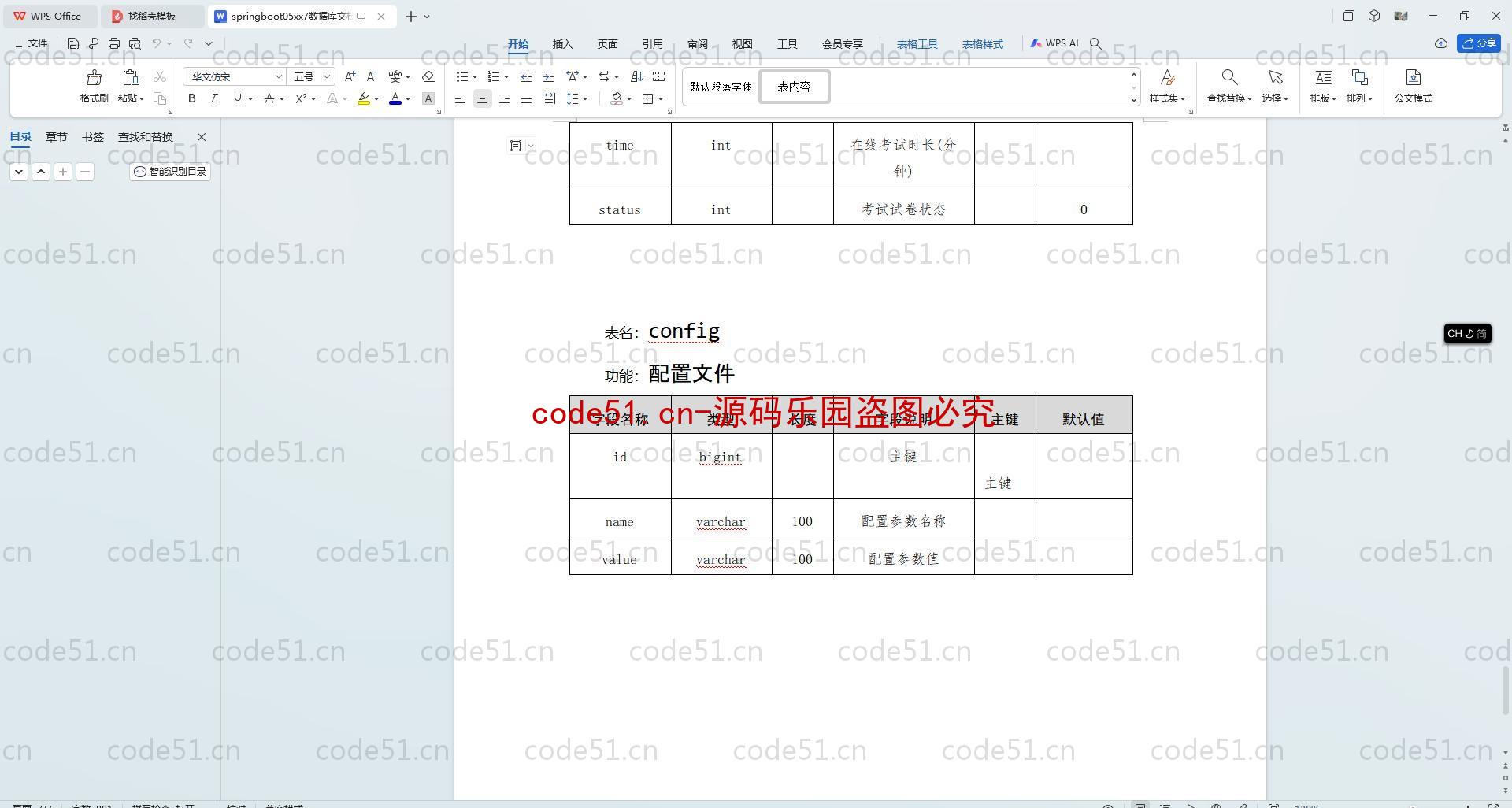Increase font size with A+ icon
The height and width of the screenshot is (808, 1512).
click(x=350, y=76)
